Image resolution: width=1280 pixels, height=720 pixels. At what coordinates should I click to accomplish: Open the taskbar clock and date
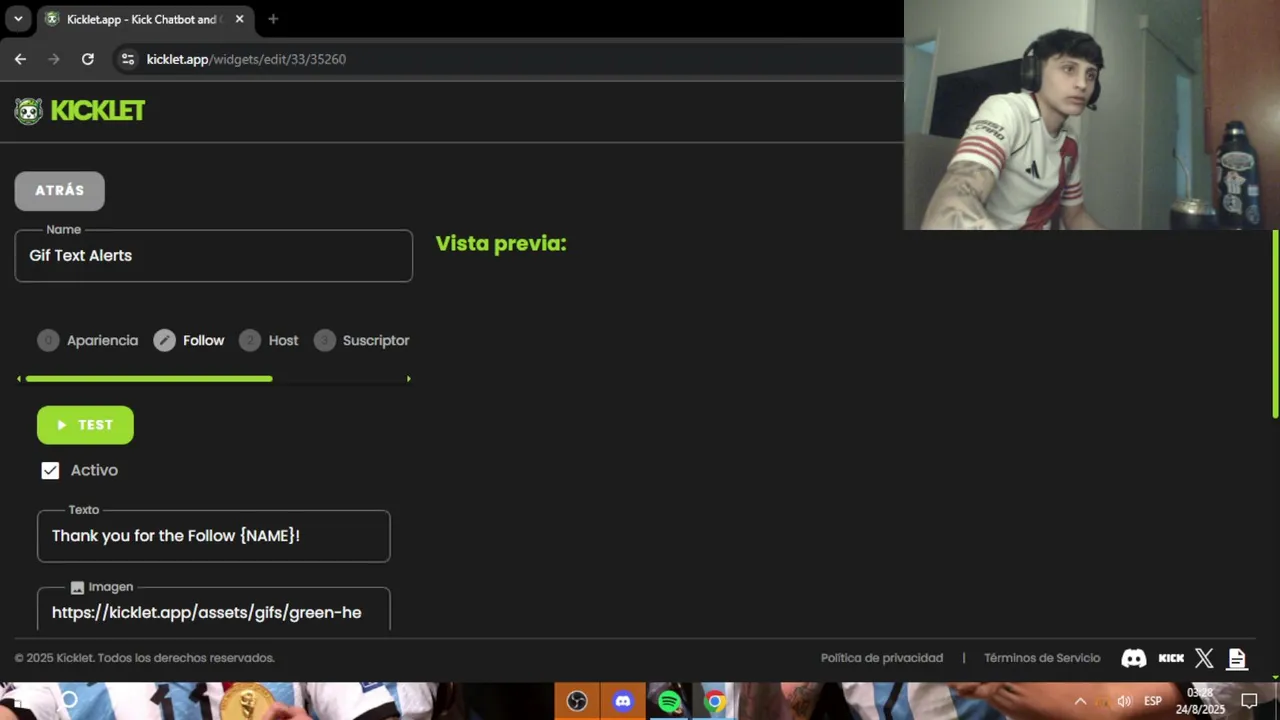pos(1200,701)
